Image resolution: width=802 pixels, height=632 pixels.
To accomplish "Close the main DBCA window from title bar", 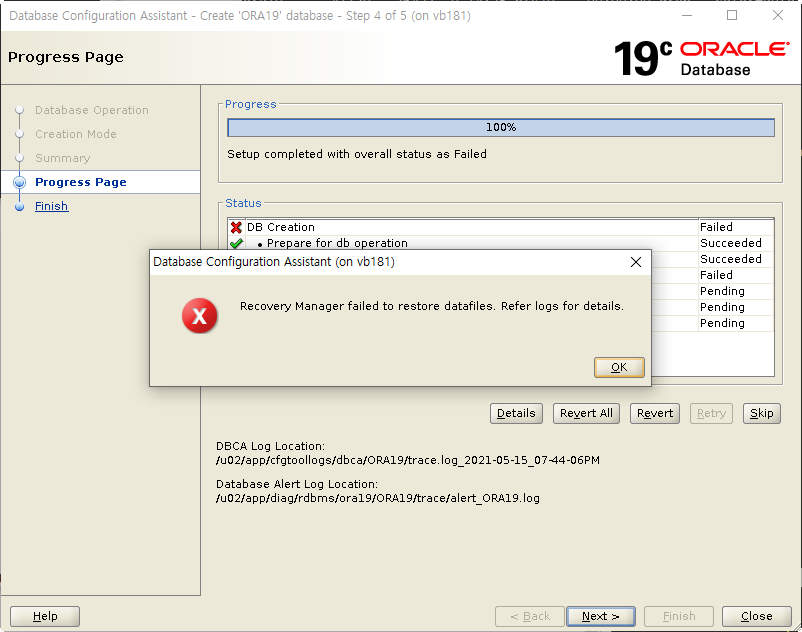I will 777,15.
